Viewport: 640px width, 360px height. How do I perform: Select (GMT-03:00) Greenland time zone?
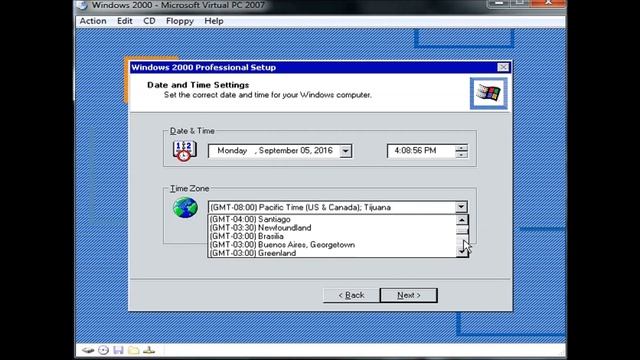332,253
